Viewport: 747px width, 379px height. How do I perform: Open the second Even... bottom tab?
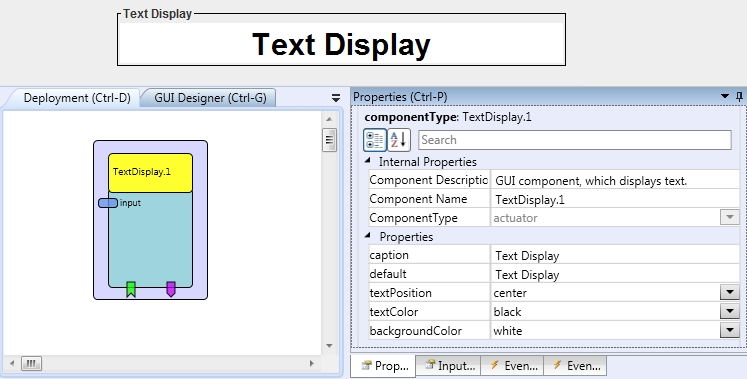click(x=575, y=366)
